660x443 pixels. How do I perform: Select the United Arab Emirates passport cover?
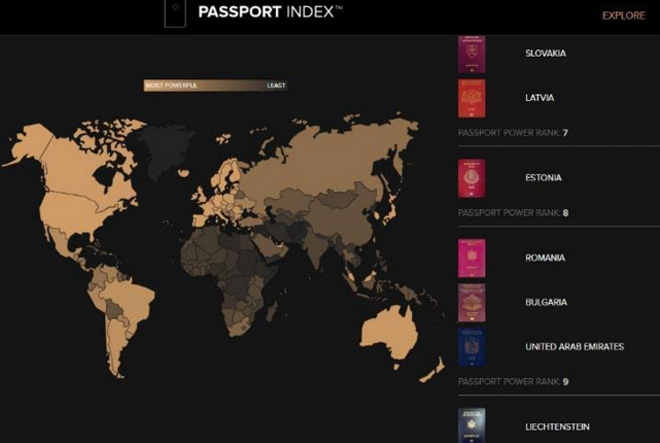point(471,347)
